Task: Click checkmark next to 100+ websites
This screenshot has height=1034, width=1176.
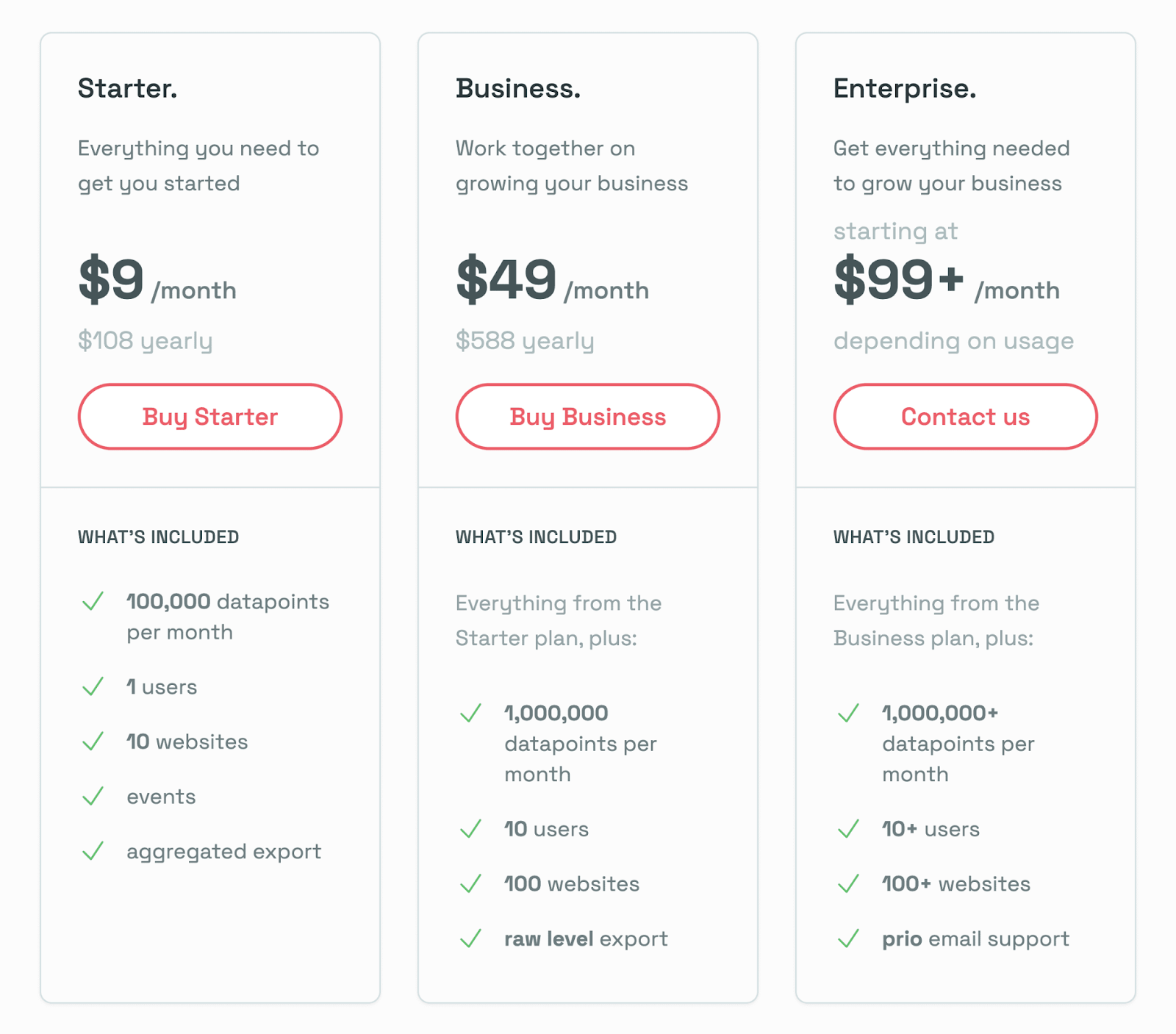Action: (x=849, y=883)
